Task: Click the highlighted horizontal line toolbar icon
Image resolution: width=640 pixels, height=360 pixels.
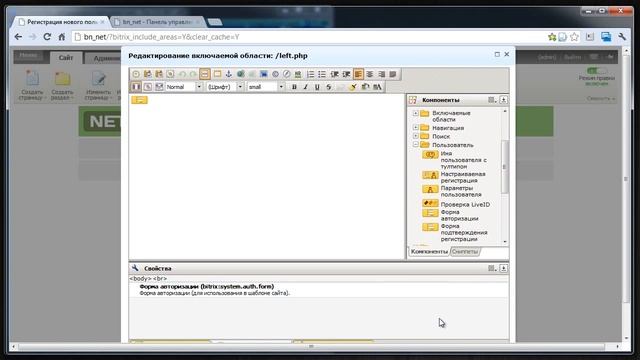Action: tap(205, 74)
